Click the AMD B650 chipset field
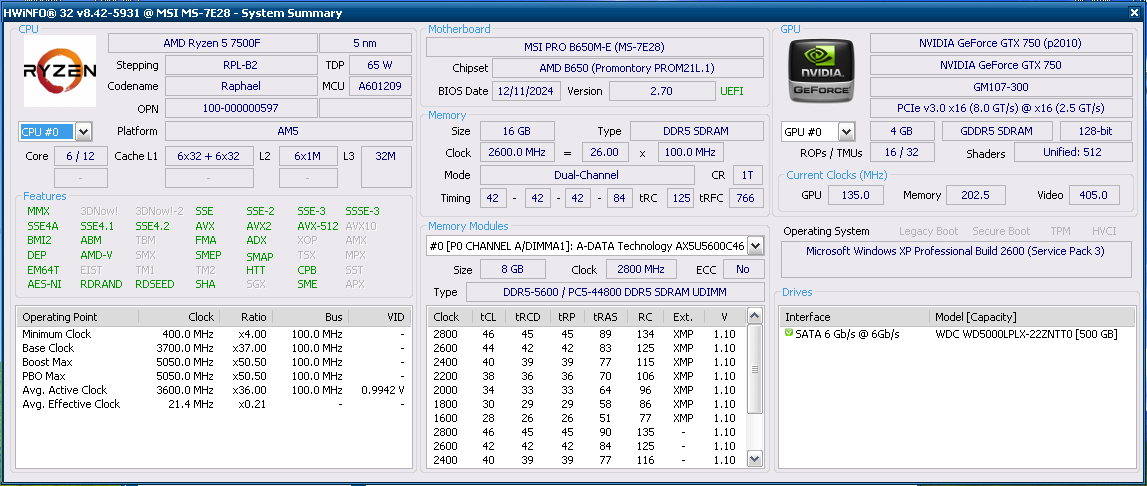Image resolution: width=1147 pixels, height=486 pixels. [x=628, y=69]
